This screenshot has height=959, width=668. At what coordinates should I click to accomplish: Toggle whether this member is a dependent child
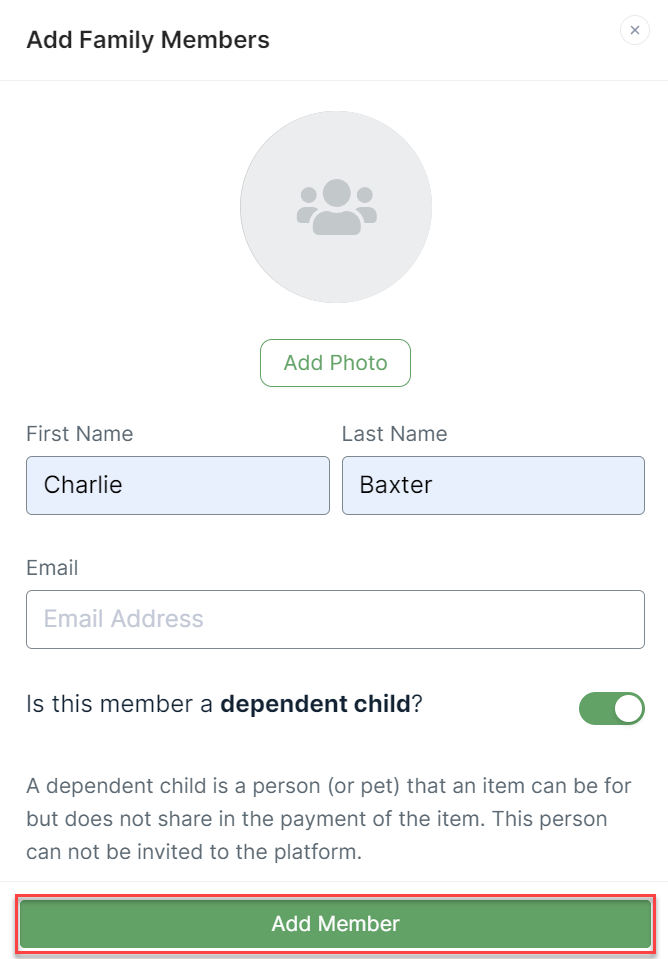(612, 708)
